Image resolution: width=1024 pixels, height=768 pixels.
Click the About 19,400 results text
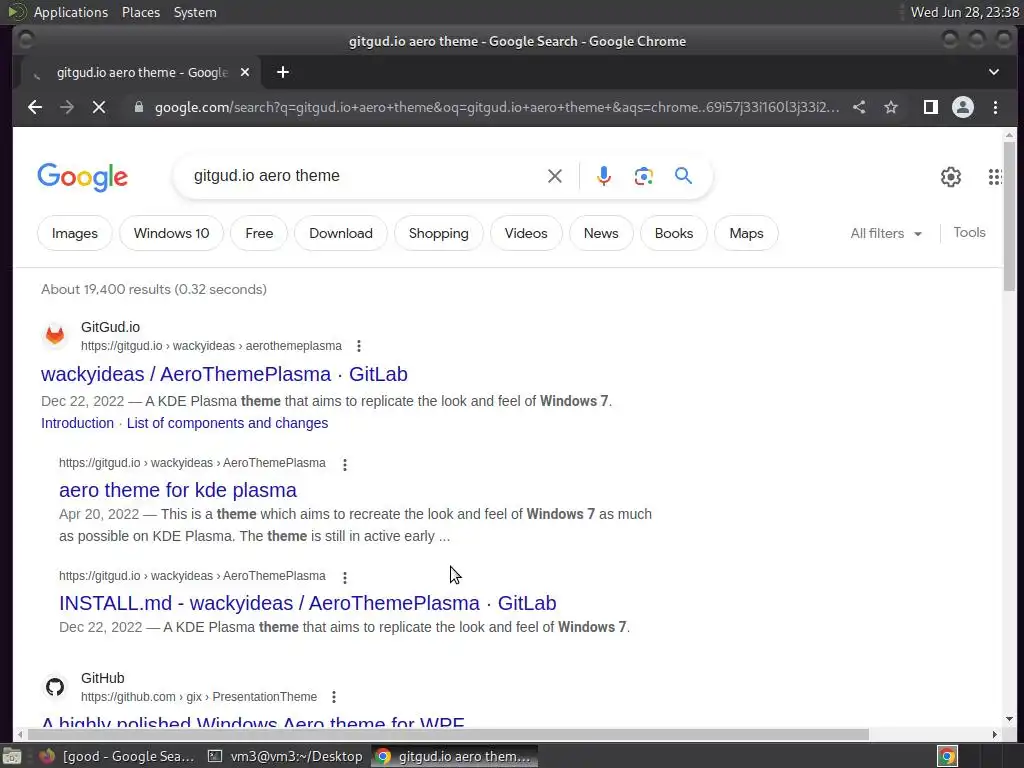tap(154, 289)
